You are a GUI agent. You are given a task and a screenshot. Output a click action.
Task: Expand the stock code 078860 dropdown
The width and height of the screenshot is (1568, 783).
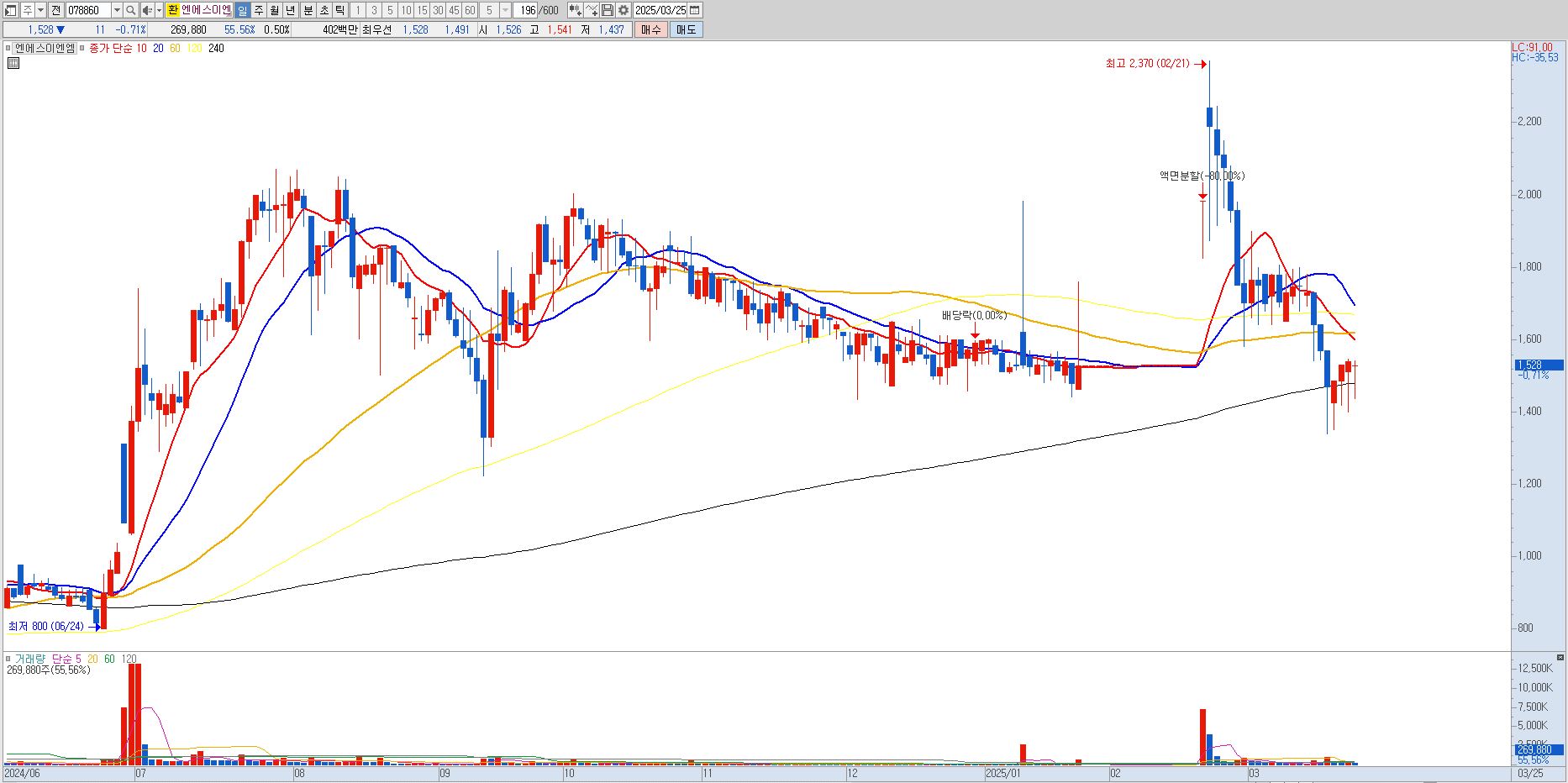[117, 10]
